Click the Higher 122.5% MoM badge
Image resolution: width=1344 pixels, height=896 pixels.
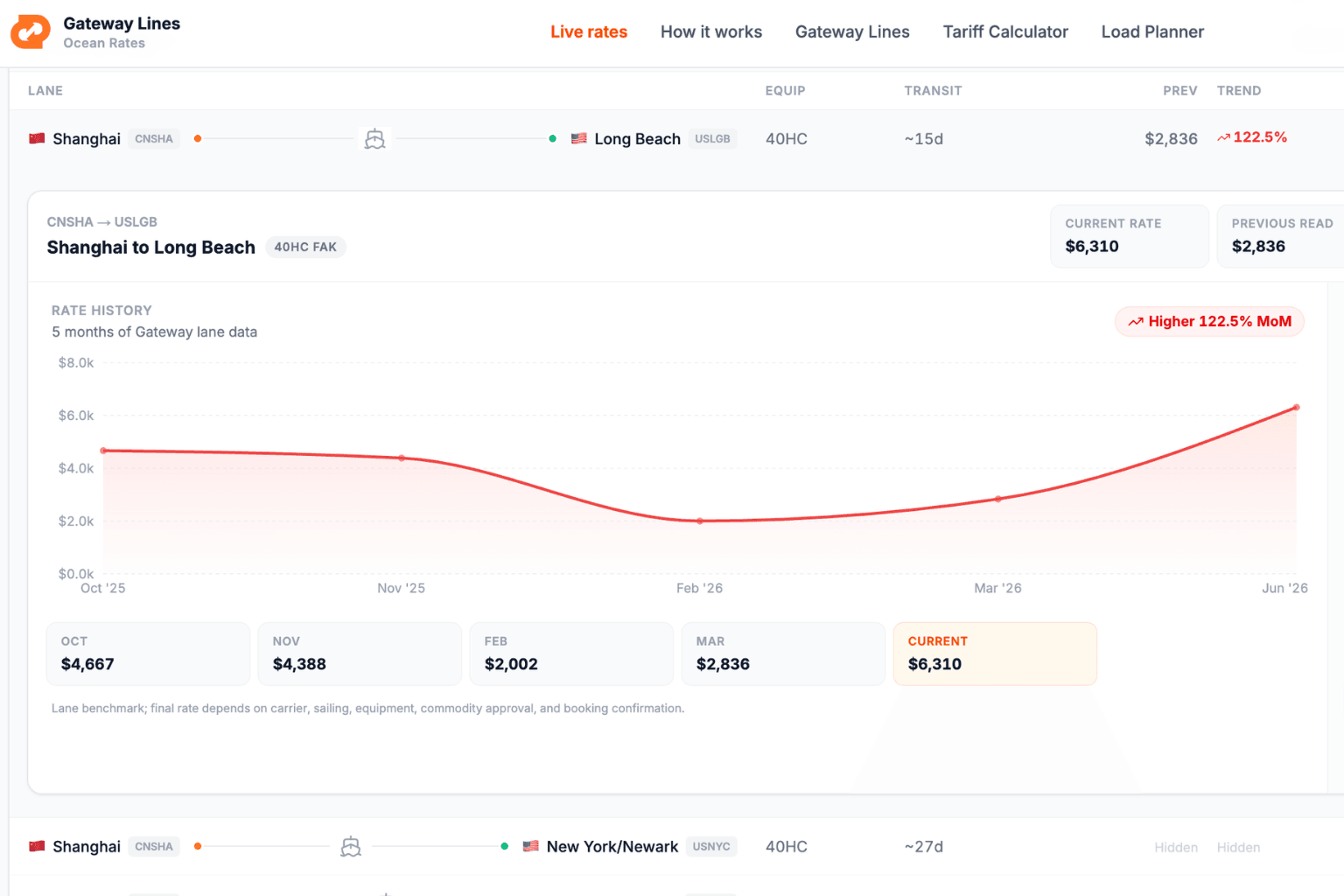pos(1209,322)
